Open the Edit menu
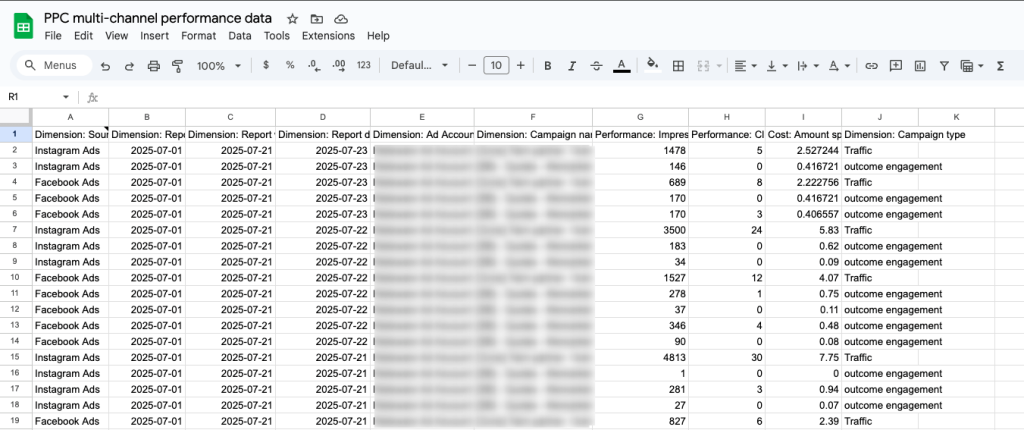Screen dimensions: 1024x430 click(83, 36)
